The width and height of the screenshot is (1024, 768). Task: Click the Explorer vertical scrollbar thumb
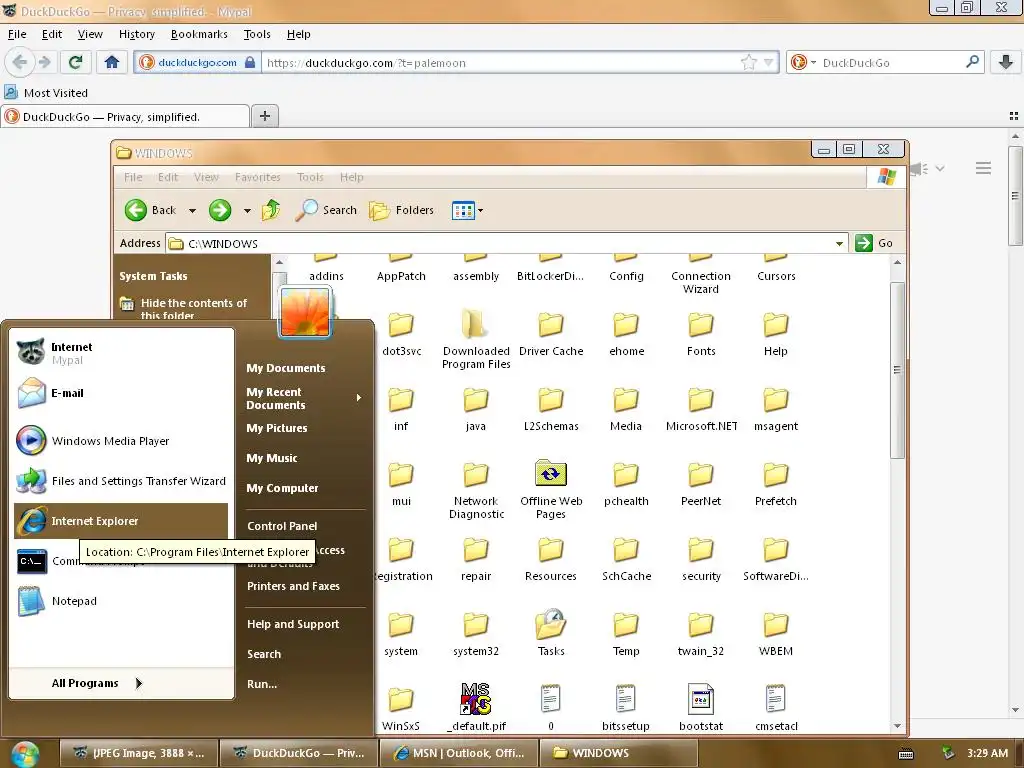tap(897, 370)
